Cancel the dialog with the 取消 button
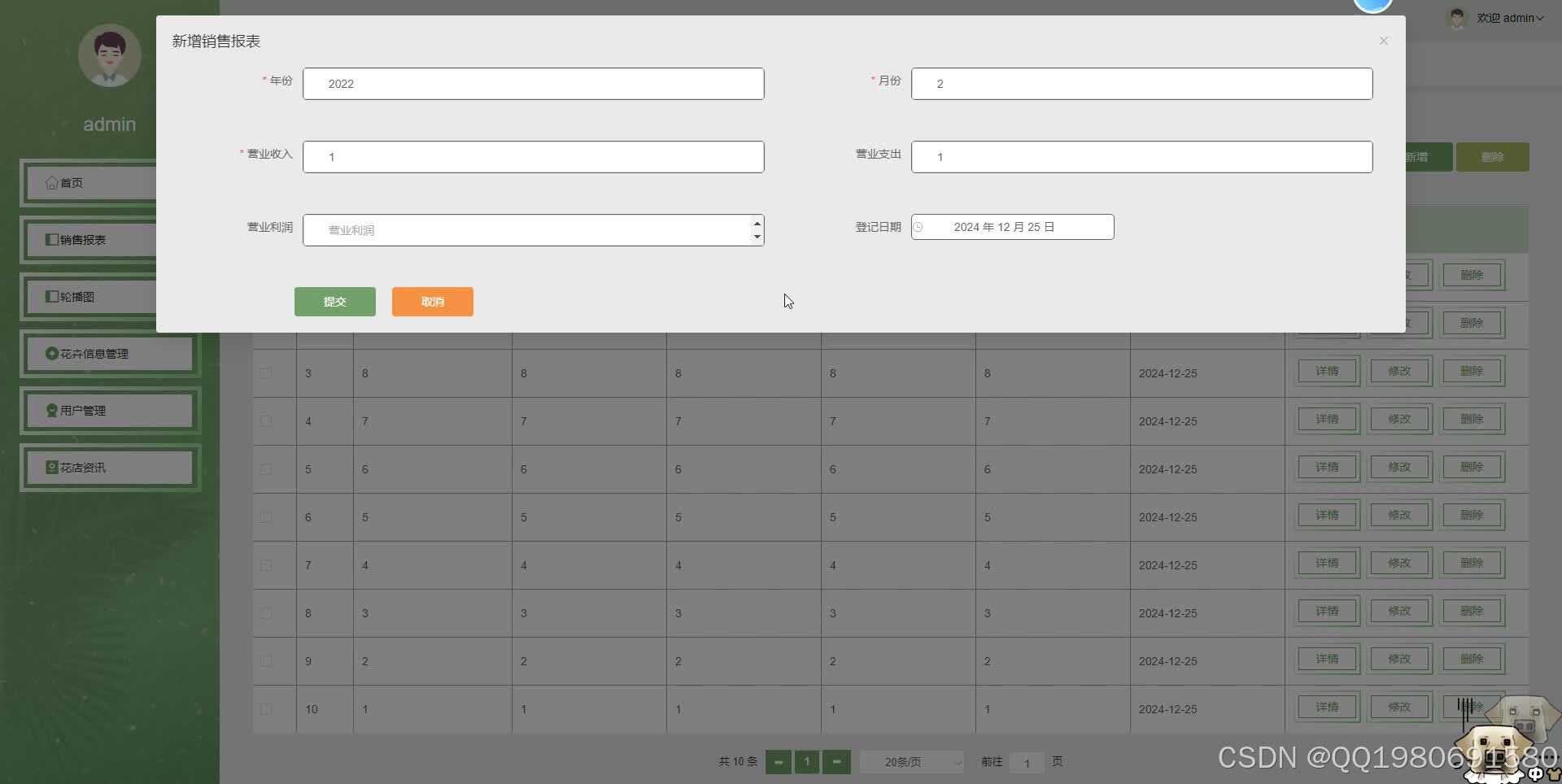 tap(433, 302)
